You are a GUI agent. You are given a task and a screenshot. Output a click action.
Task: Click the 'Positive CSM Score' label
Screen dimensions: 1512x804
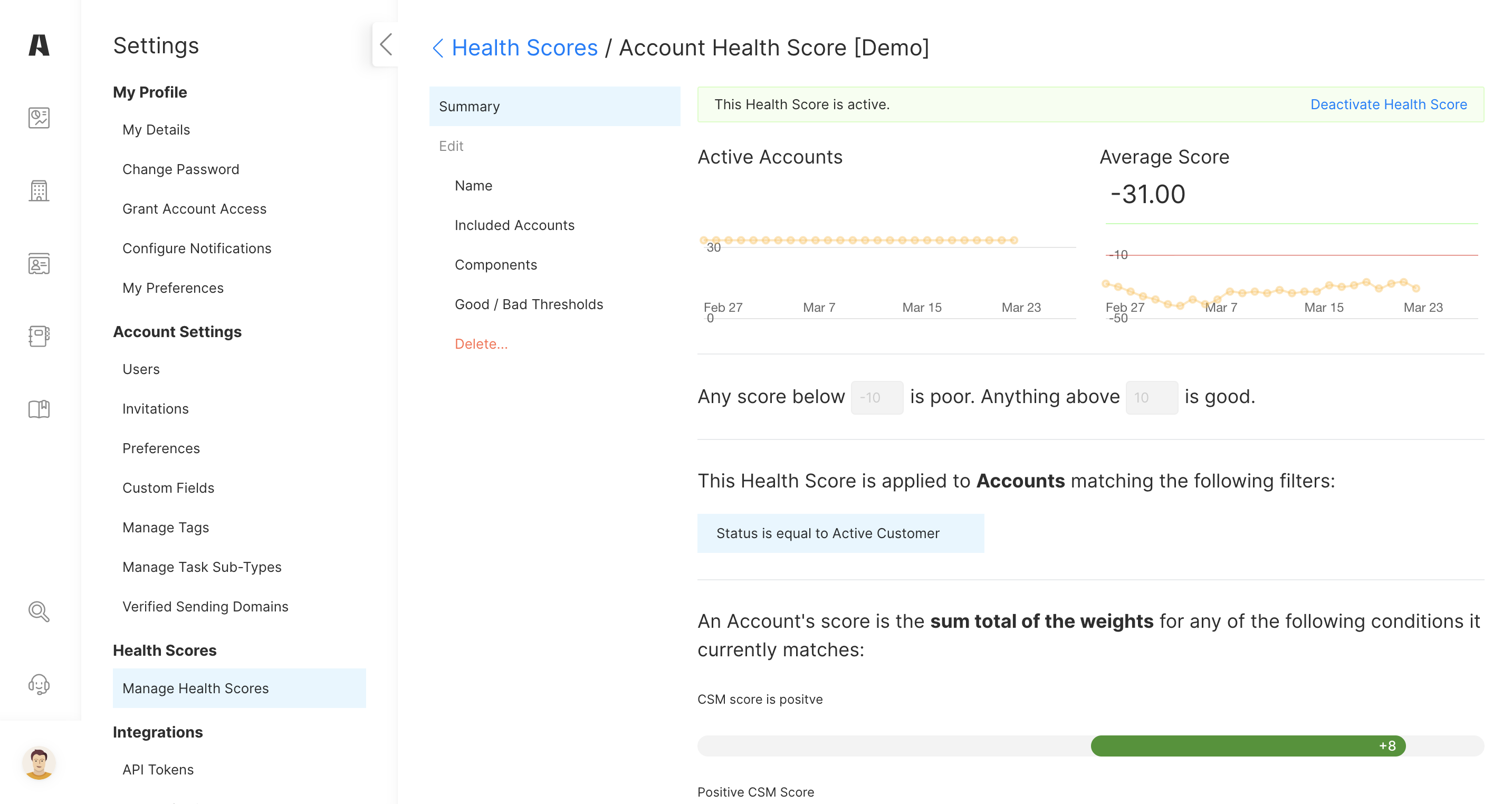click(x=755, y=792)
